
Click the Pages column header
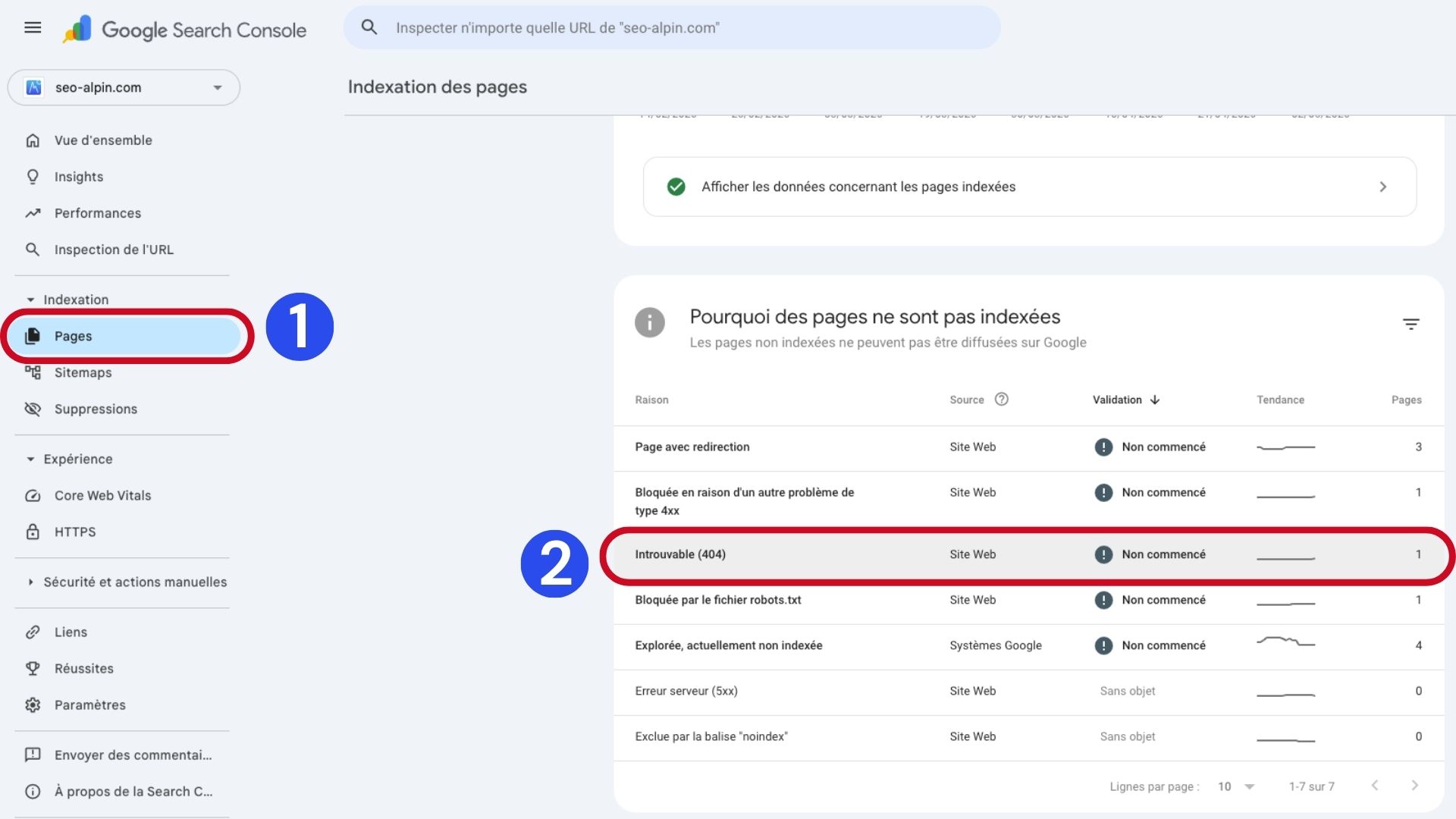(1407, 400)
